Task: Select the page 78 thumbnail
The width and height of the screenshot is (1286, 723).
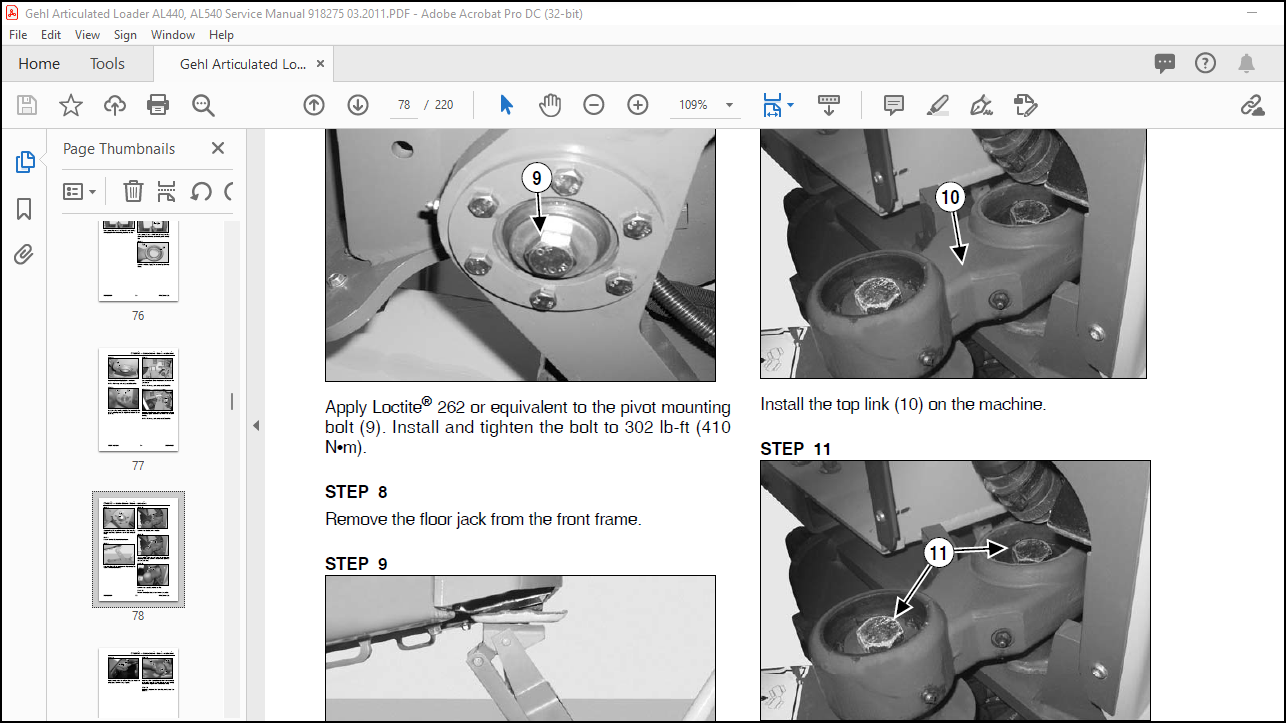Action: point(138,549)
